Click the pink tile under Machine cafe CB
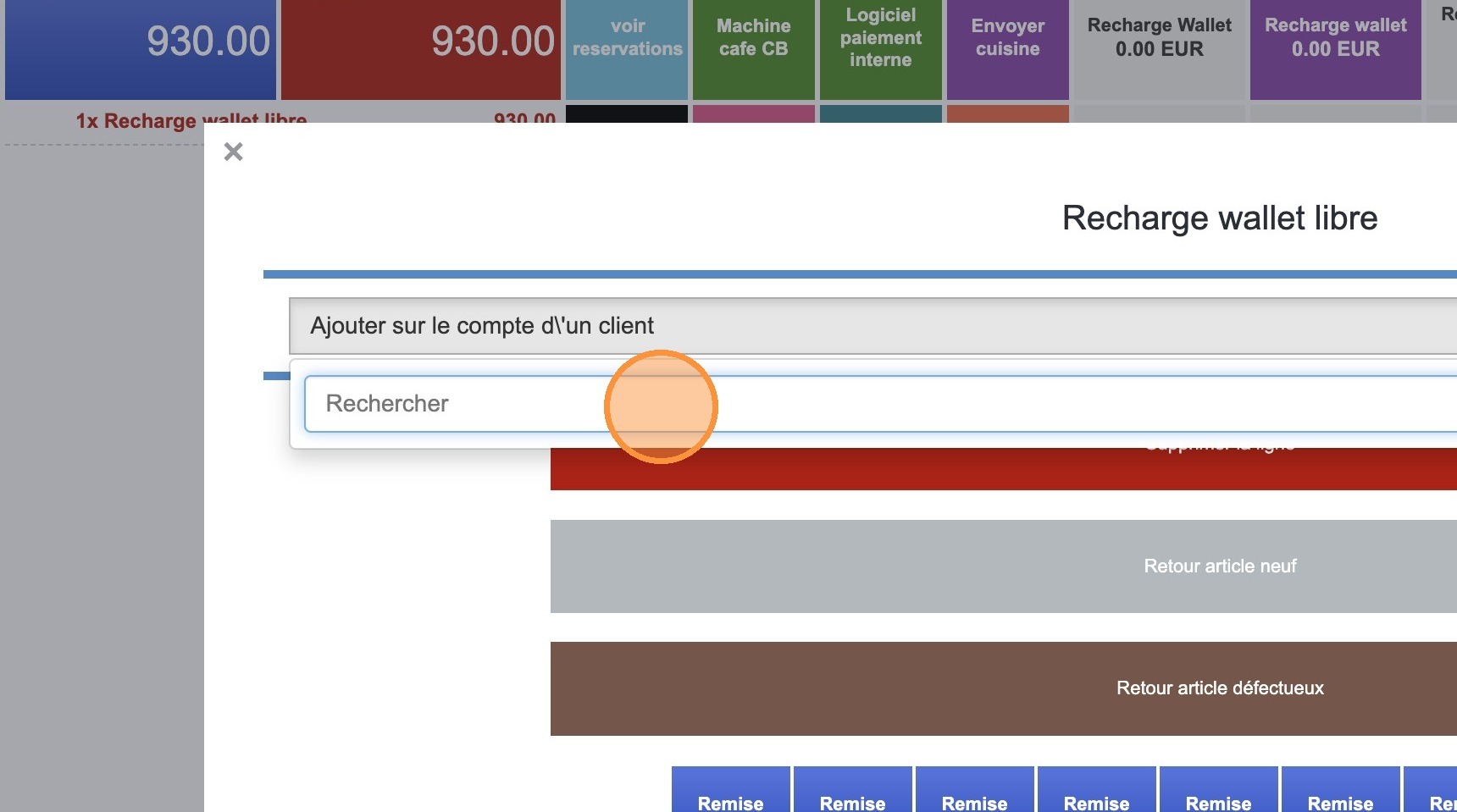Screen dimensions: 1457x812 pos(753,113)
